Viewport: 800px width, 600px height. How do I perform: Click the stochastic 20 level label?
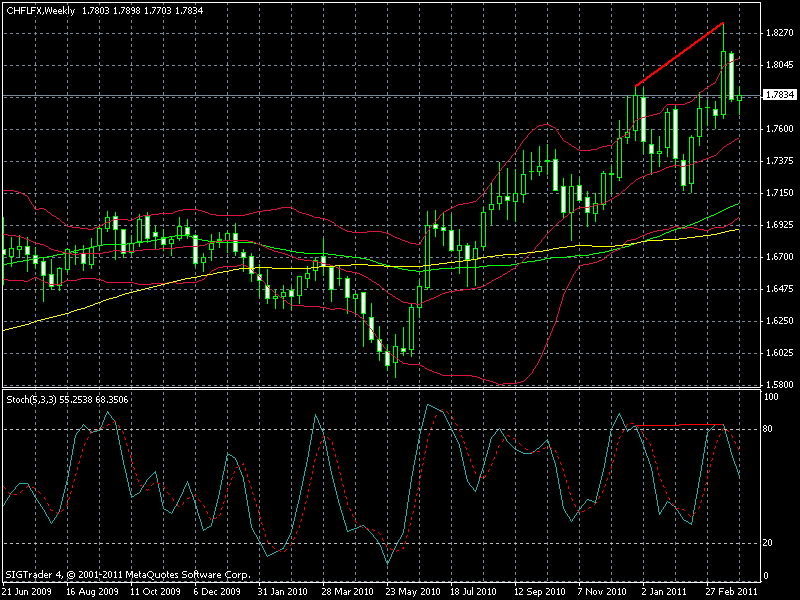tap(768, 543)
